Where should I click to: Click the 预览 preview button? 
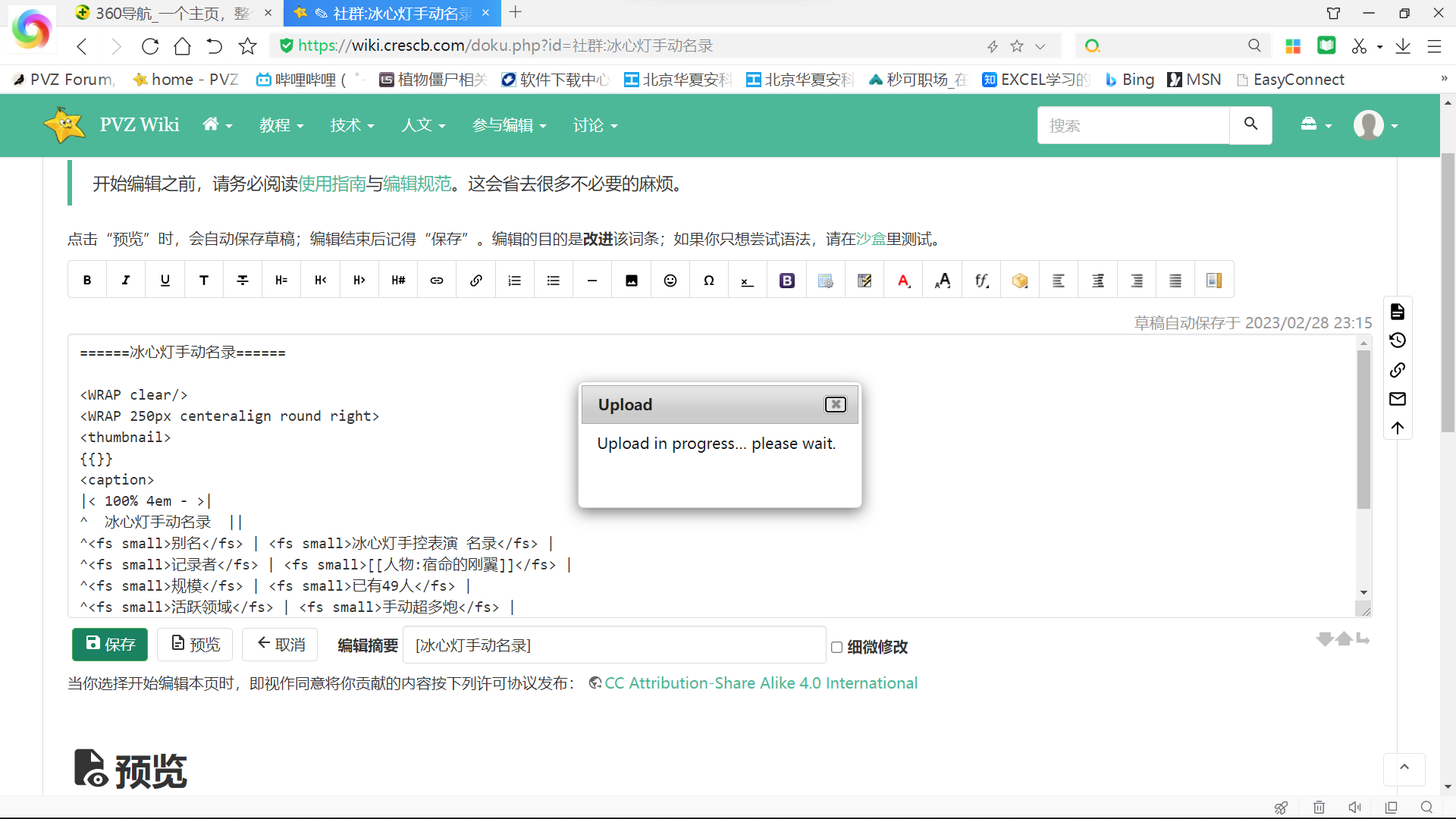[x=195, y=645]
